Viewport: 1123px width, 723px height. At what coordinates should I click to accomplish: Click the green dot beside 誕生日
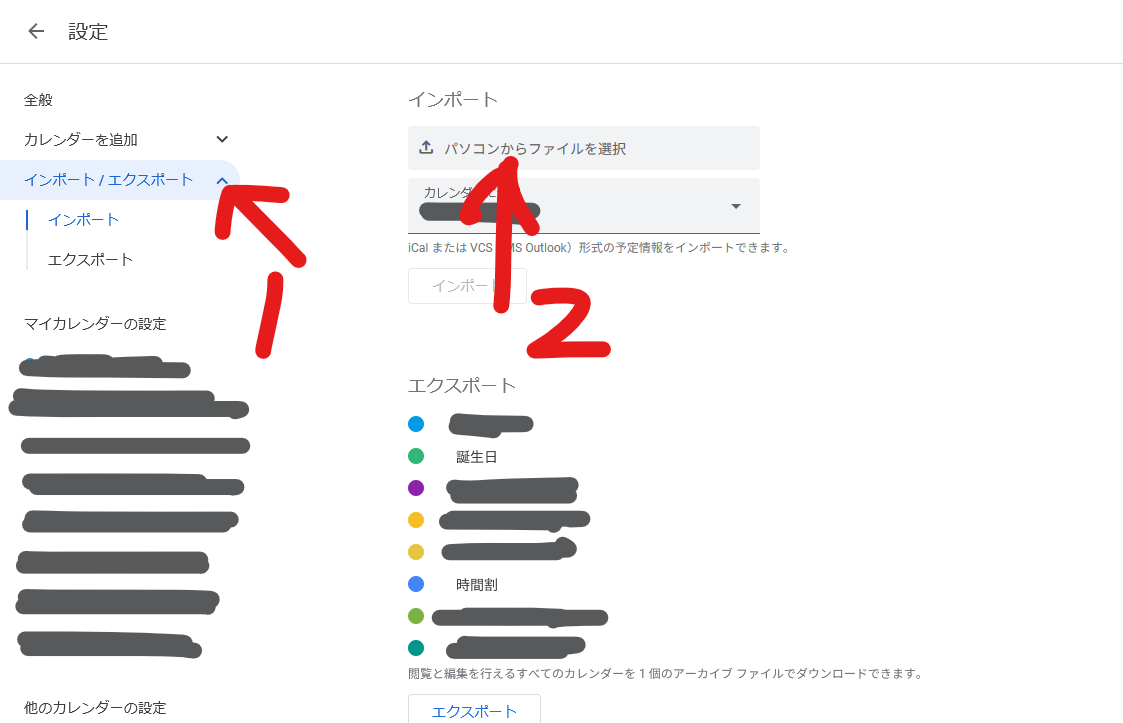(x=416, y=456)
